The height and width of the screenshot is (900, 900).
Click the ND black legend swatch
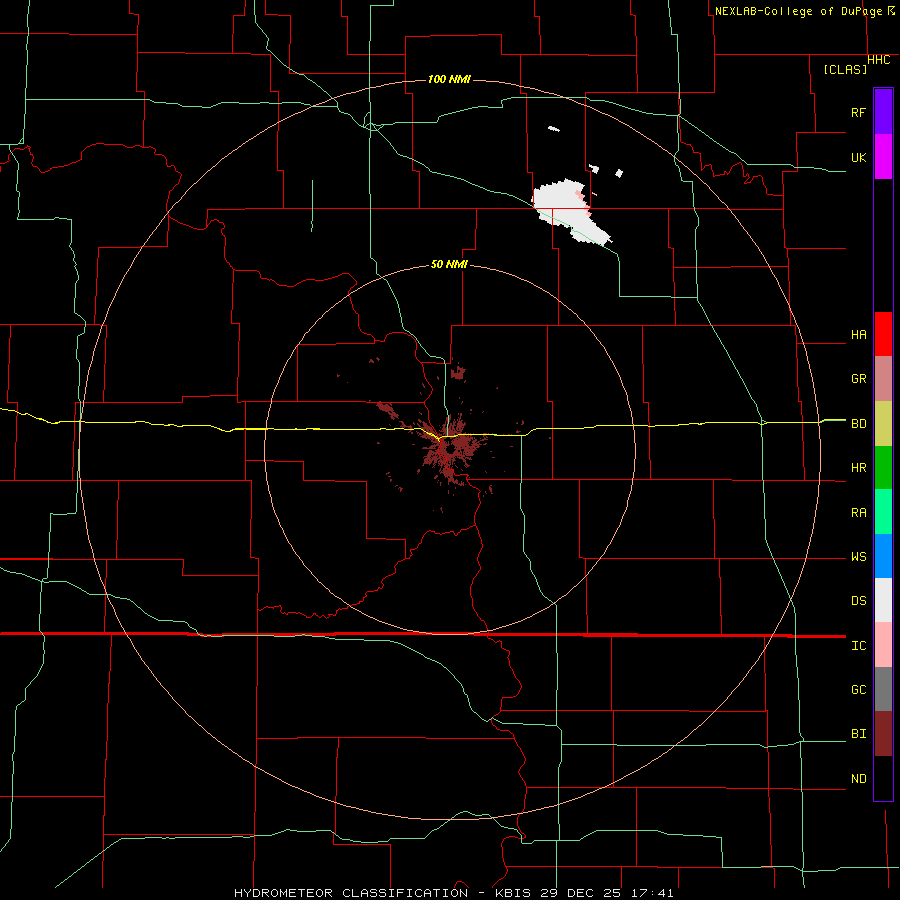coord(883,778)
